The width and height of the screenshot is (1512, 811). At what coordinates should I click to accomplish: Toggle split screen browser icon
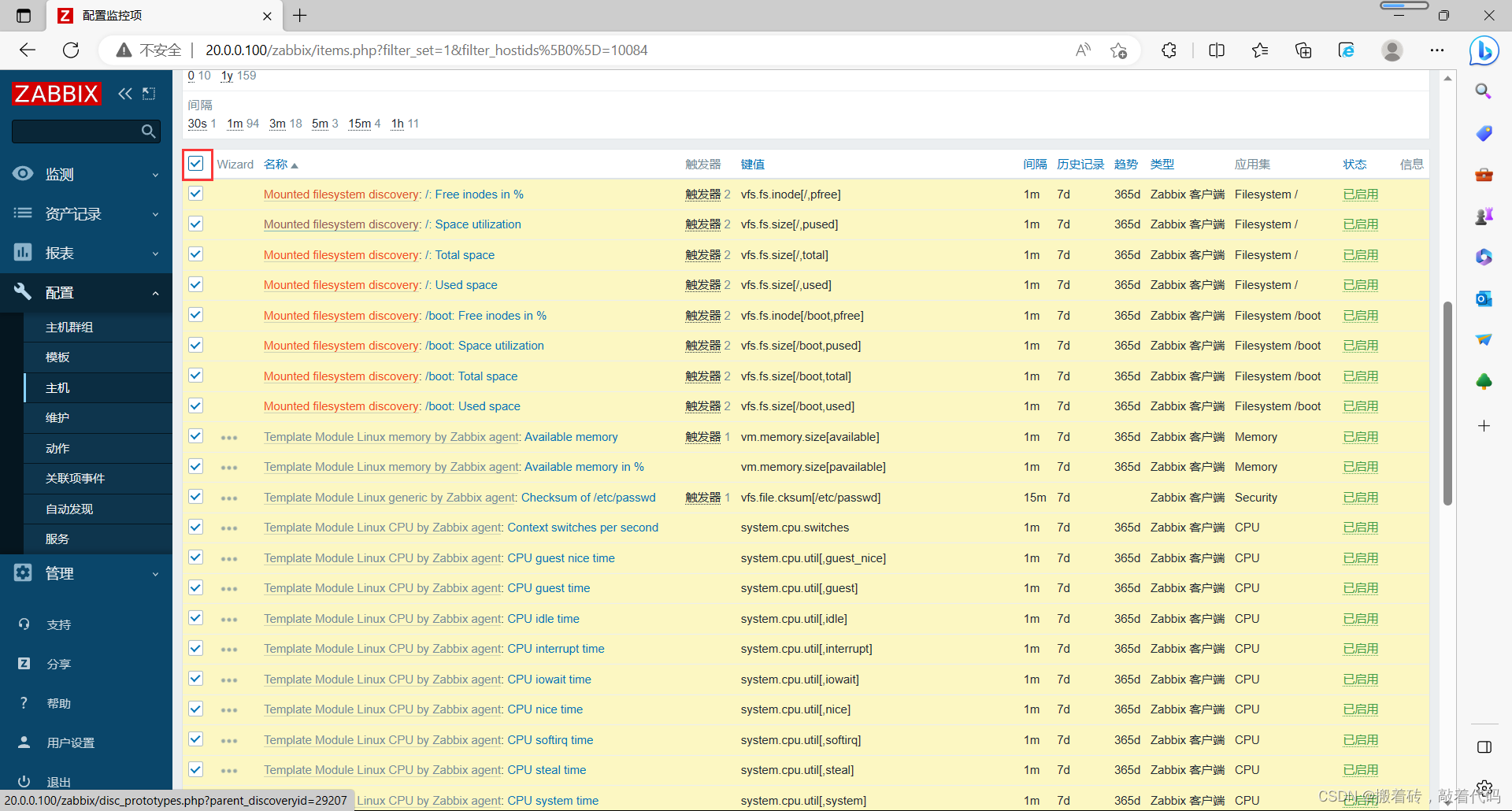point(1217,50)
